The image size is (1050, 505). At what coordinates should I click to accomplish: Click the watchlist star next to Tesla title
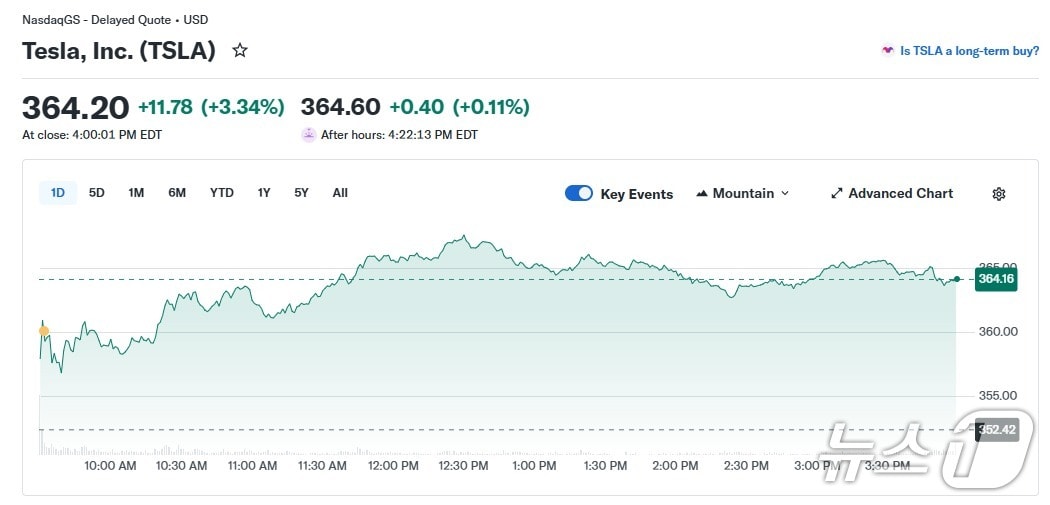click(x=240, y=50)
